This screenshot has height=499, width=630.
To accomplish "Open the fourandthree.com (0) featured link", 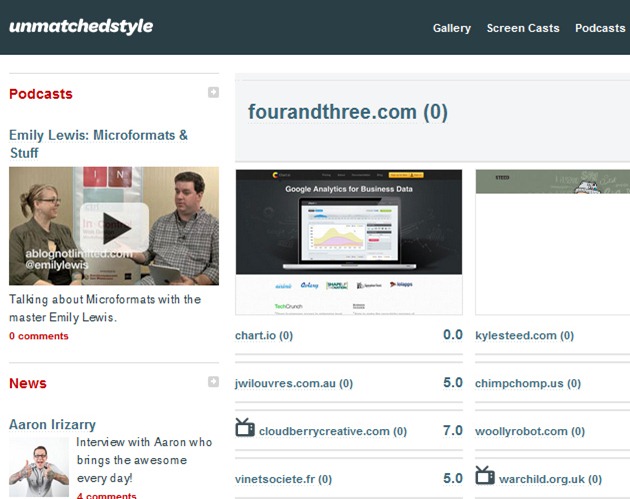I will [x=348, y=112].
